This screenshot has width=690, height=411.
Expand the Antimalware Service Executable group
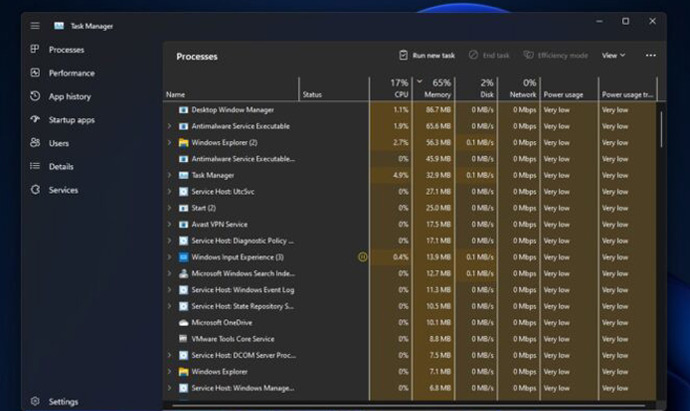click(169, 126)
